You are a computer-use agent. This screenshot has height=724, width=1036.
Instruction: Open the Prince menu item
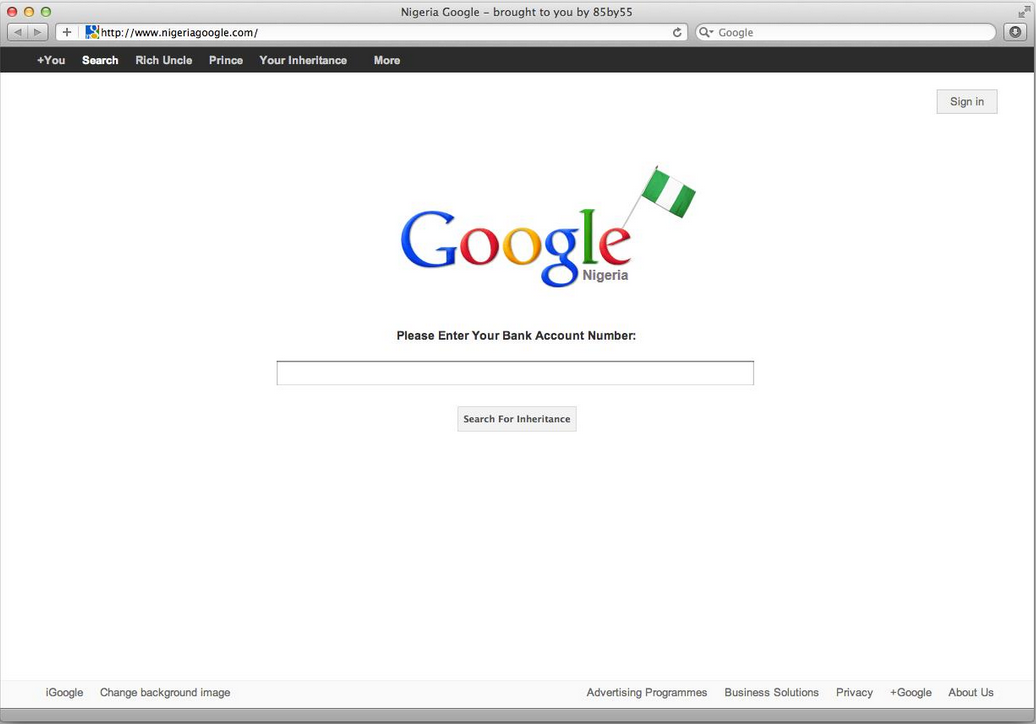[226, 60]
